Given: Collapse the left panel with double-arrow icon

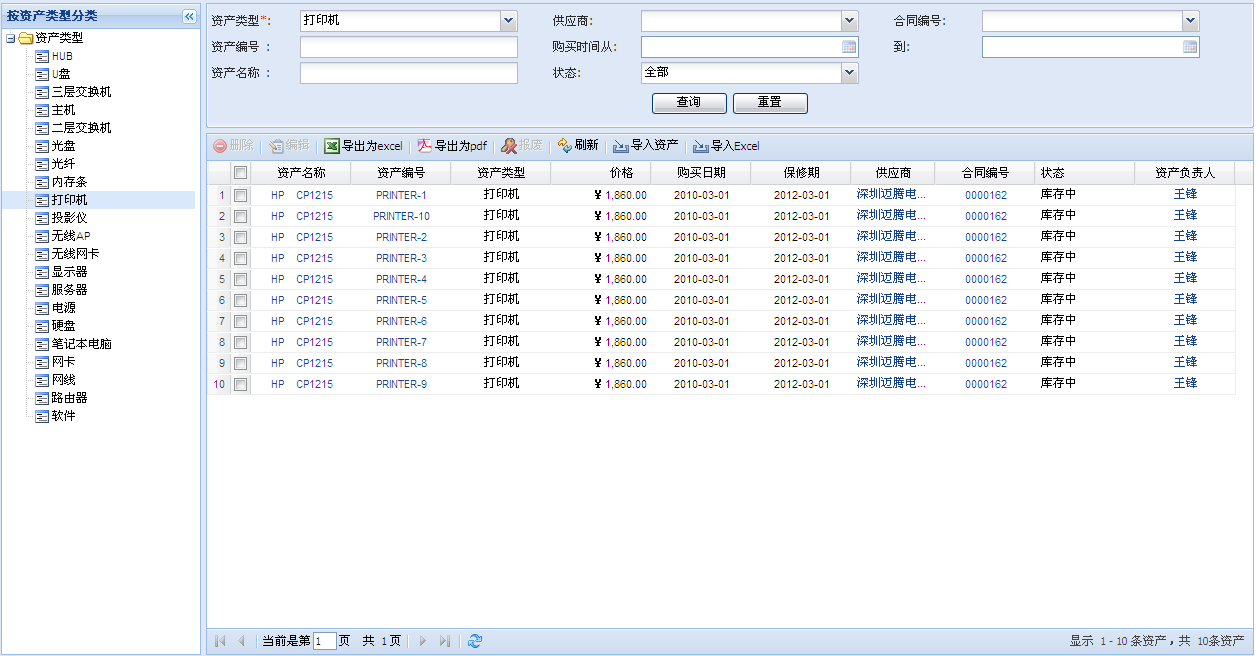Looking at the screenshot, I should pos(189,16).
